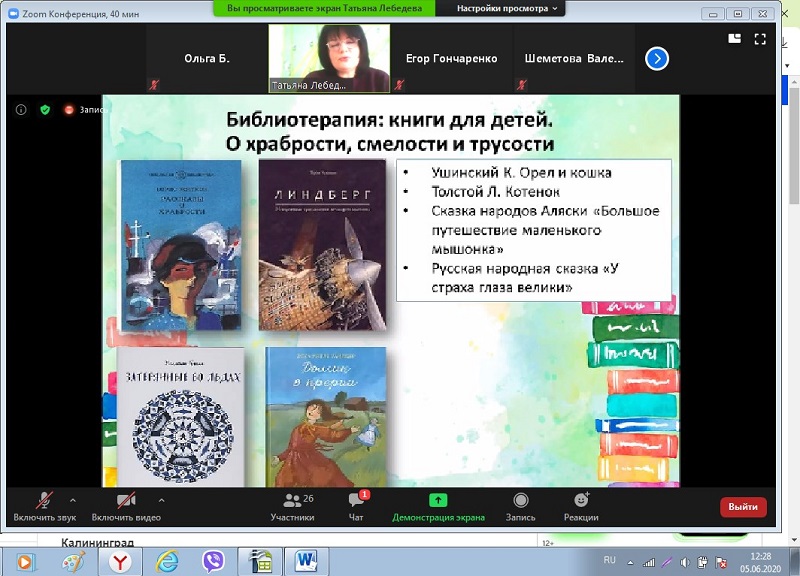The image size is (800, 576).
Task: Open Yandex browser in taskbar
Action: [x=120, y=562]
